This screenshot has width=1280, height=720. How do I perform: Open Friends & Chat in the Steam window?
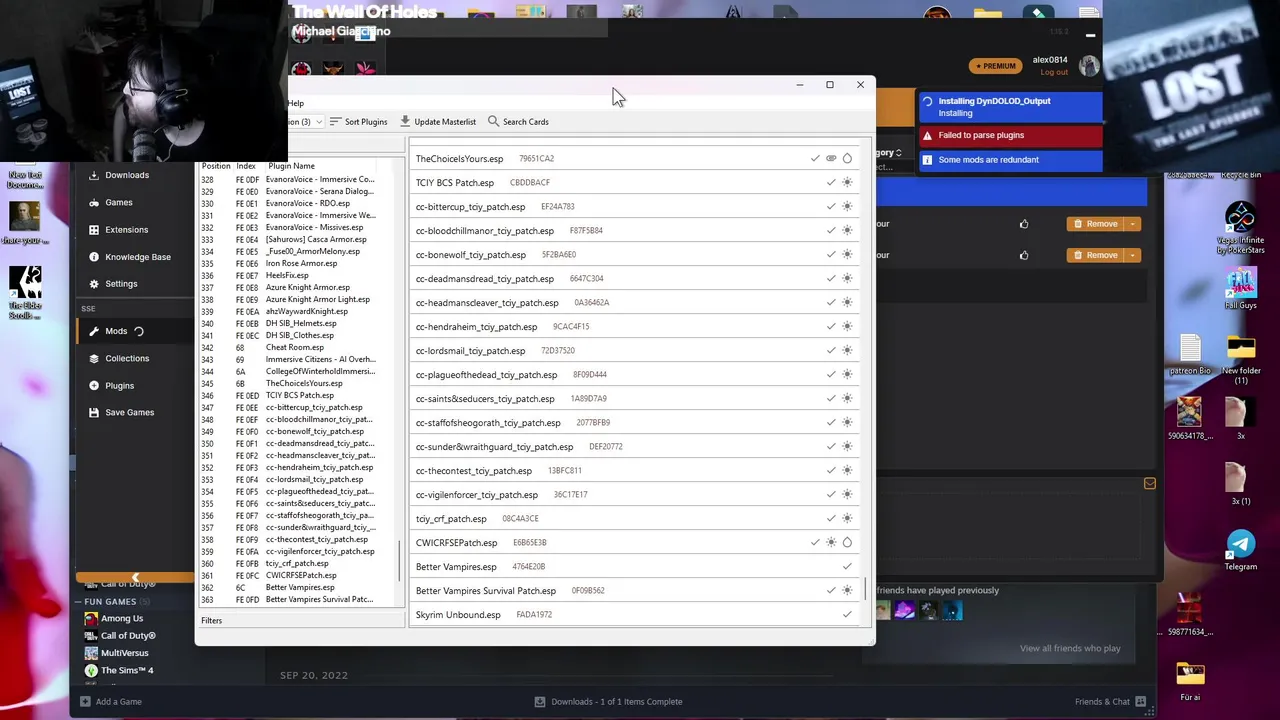pos(1111,701)
